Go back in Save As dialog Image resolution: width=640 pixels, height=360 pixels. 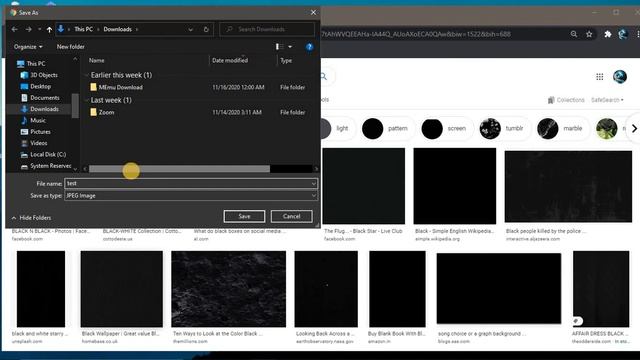tap(15, 29)
